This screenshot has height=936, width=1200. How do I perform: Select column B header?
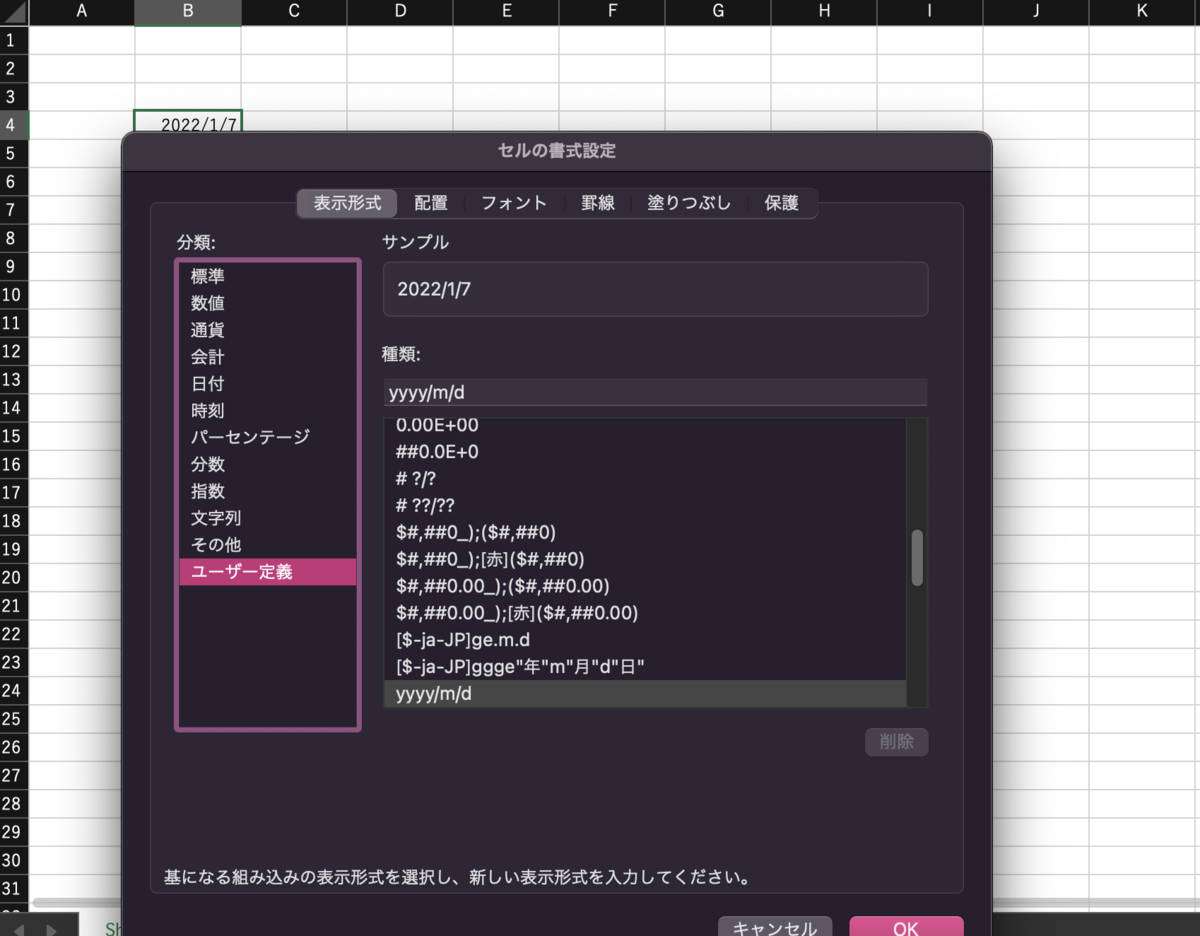(188, 12)
